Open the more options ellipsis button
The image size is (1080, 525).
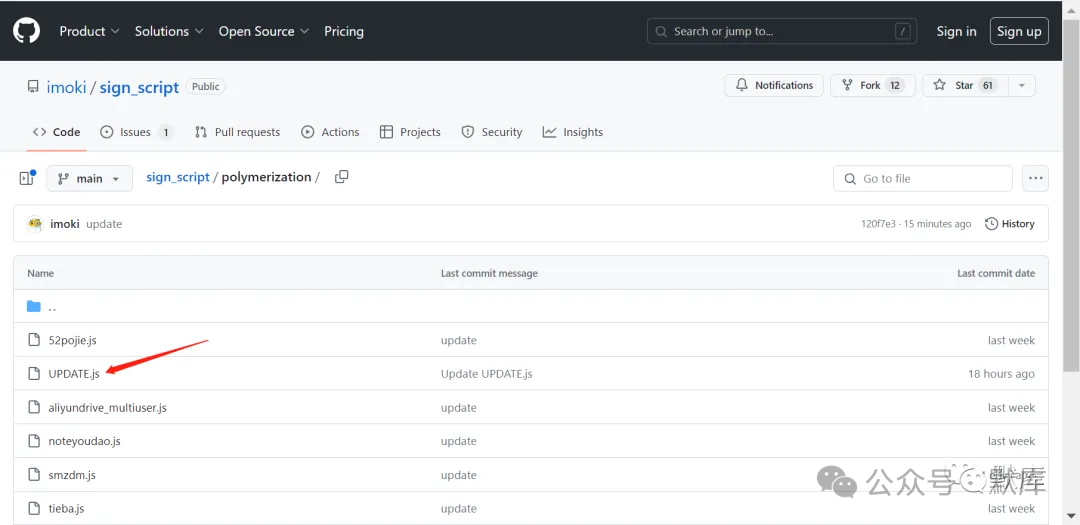pos(1035,178)
